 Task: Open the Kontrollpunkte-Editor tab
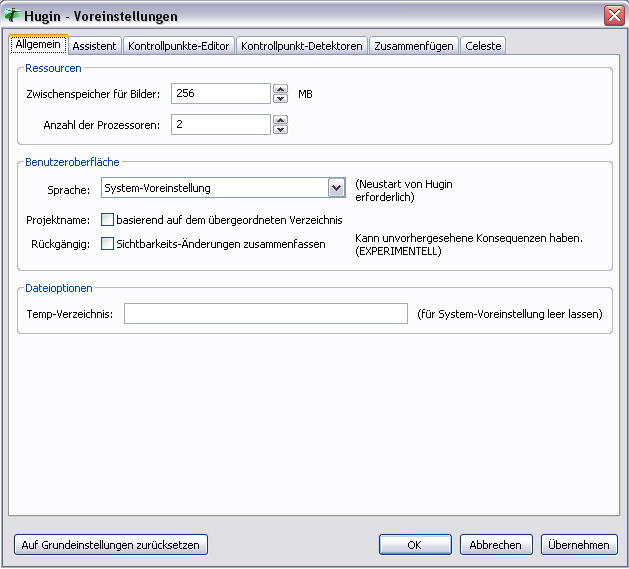pos(179,46)
